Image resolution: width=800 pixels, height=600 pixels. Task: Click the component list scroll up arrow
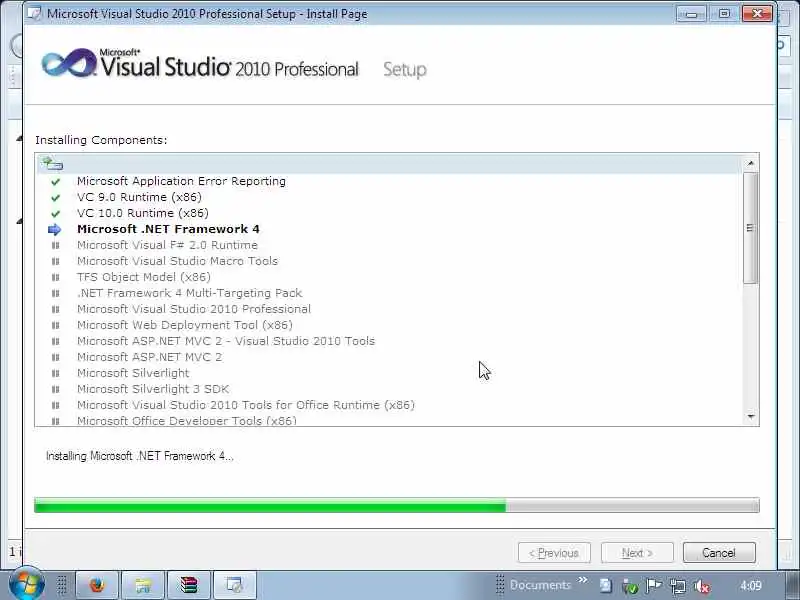[751, 163]
